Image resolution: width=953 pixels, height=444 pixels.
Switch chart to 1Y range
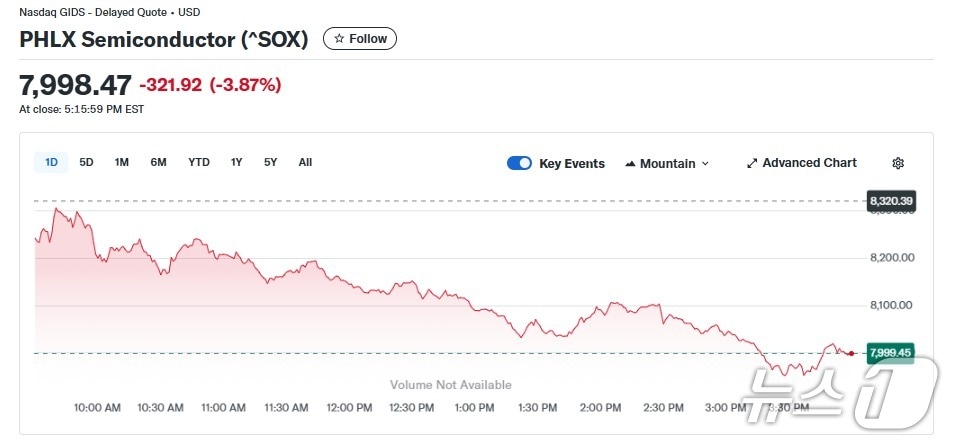pos(236,162)
